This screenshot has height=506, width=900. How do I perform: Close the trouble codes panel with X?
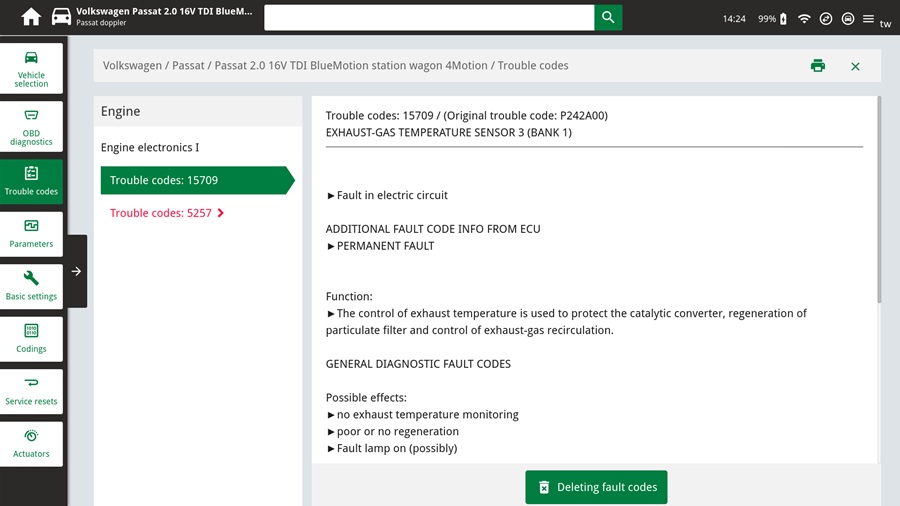pos(855,66)
